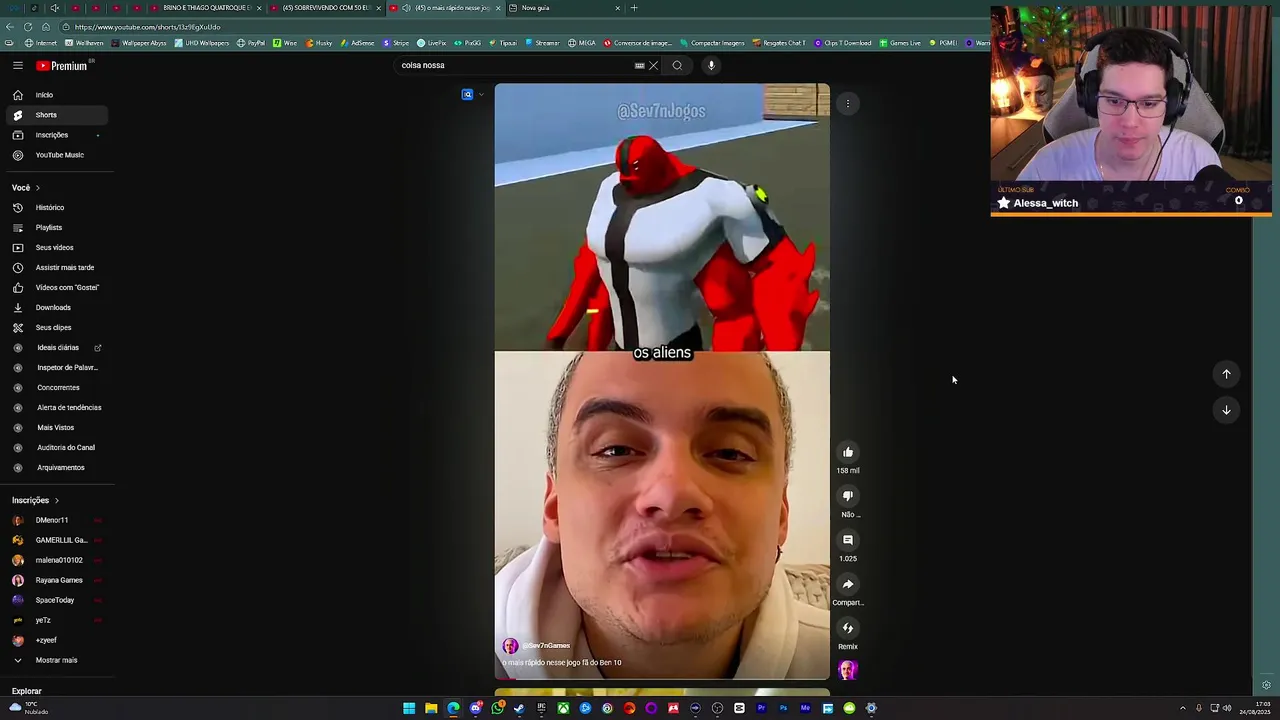Open comments (1.025)
Image resolution: width=1280 pixels, height=720 pixels.
848,540
